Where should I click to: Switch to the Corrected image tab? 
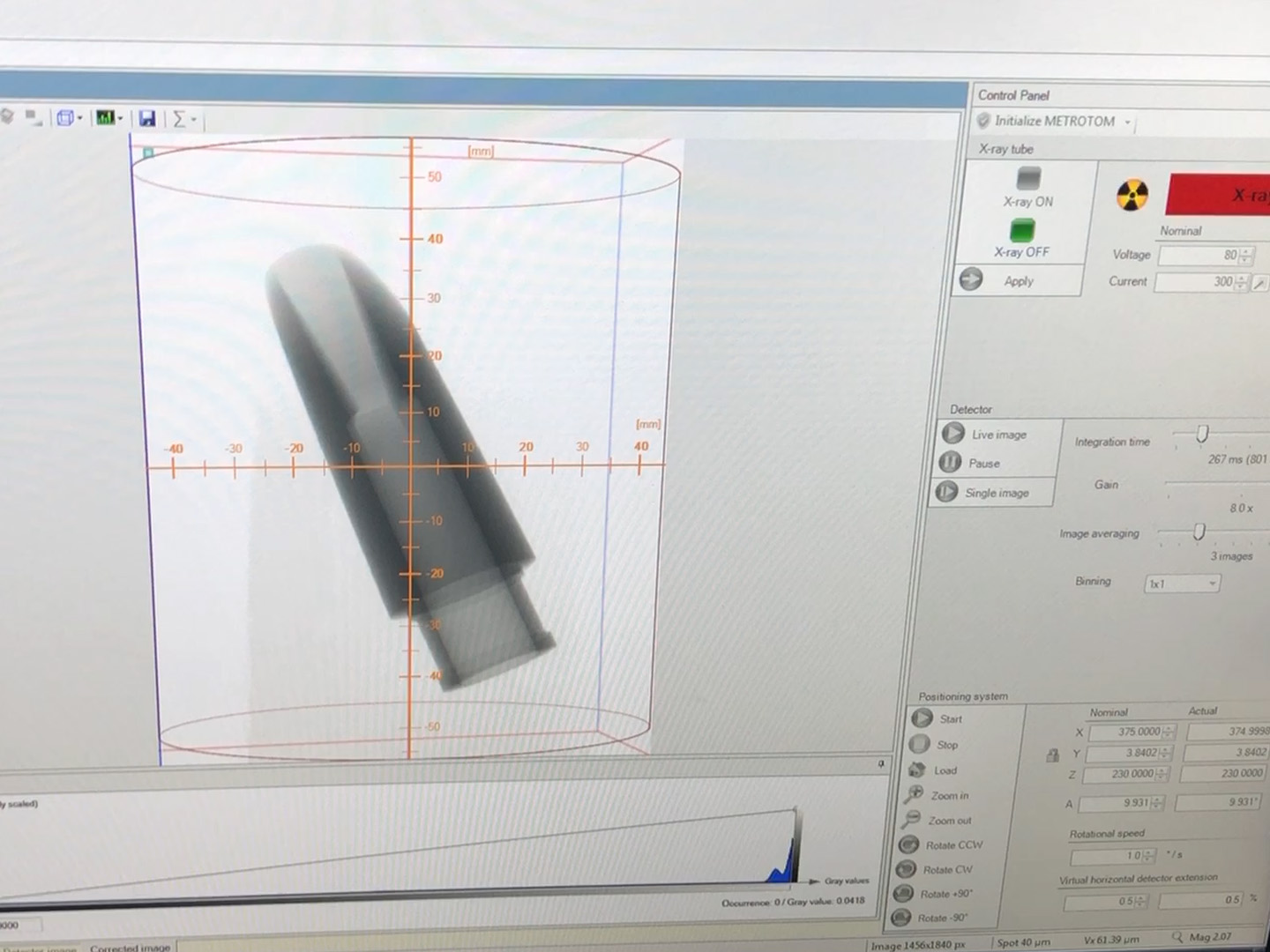click(130, 946)
